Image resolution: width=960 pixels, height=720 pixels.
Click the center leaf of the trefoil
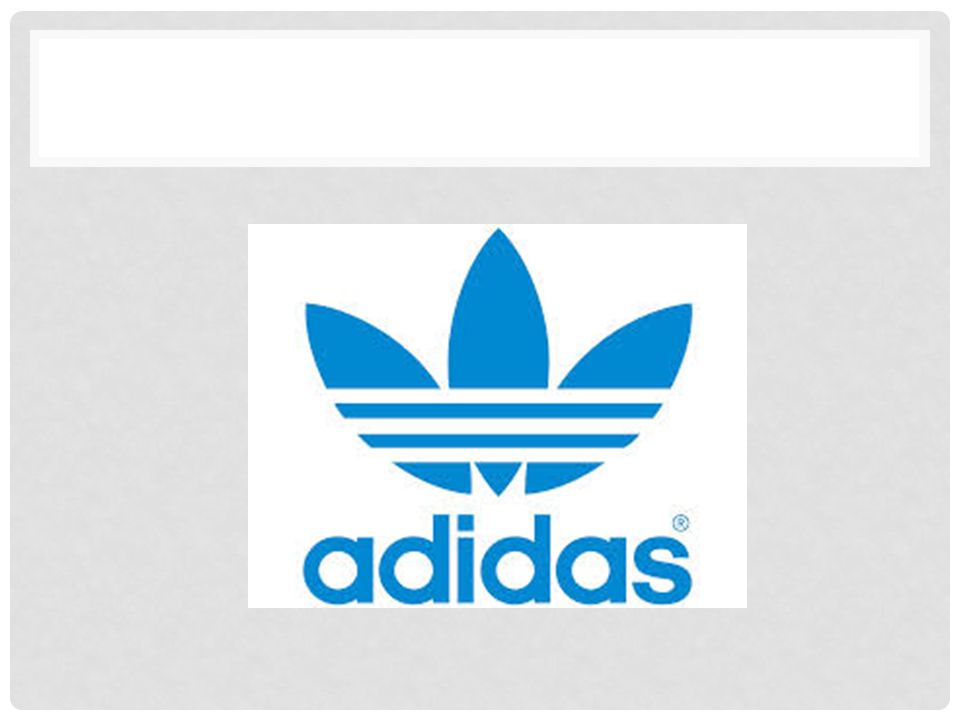(x=498, y=312)
